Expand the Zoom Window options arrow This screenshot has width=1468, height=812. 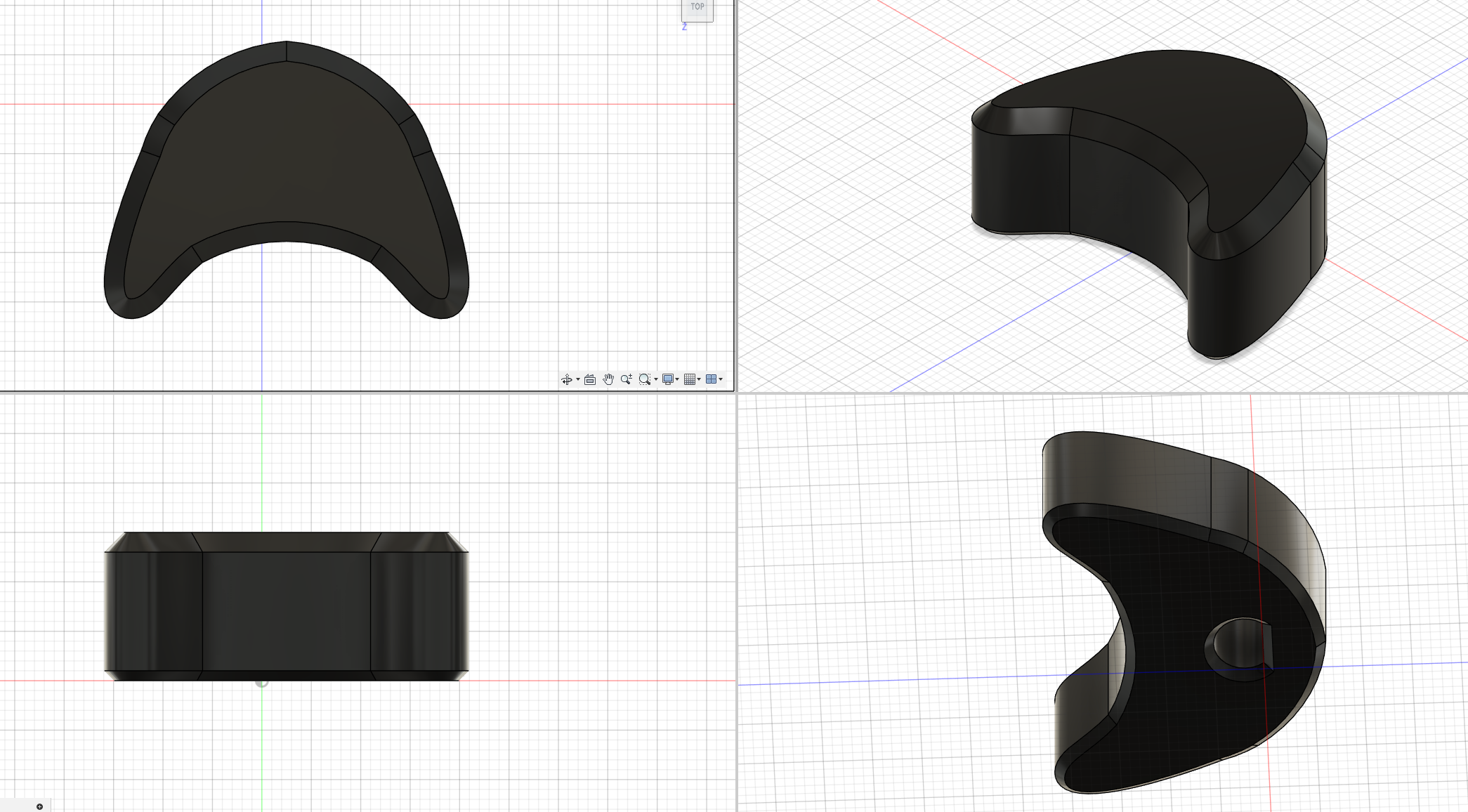656,379
